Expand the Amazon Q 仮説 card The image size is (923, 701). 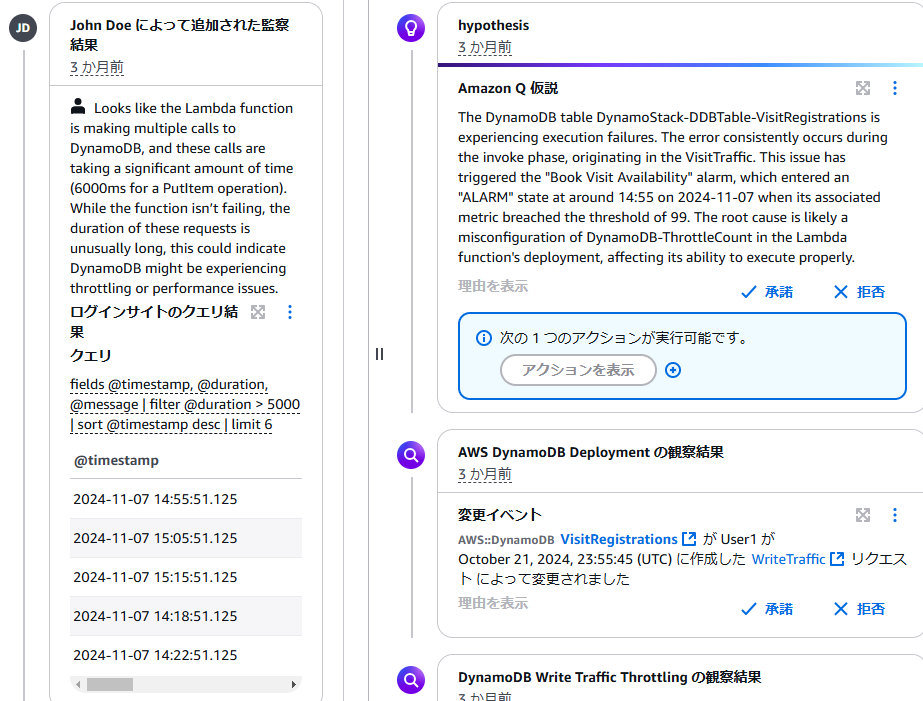tap(863, 88)
